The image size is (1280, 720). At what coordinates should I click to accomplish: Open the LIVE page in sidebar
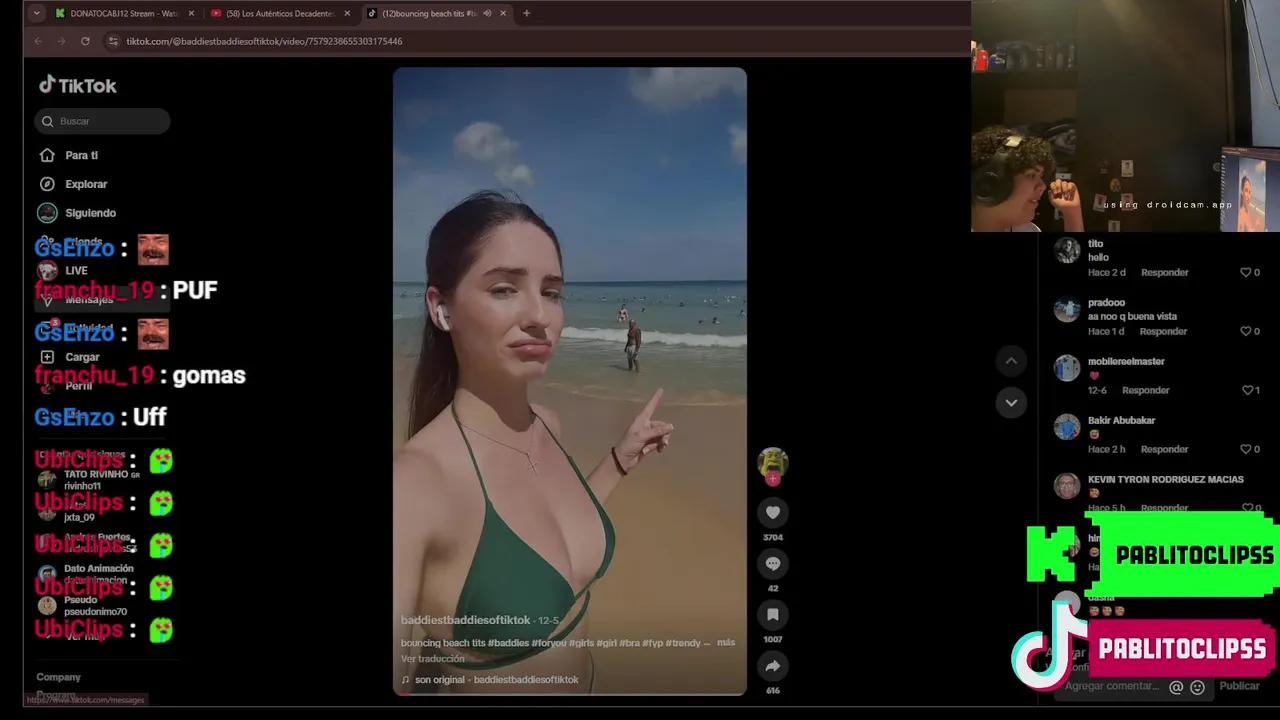click(63, 271)
